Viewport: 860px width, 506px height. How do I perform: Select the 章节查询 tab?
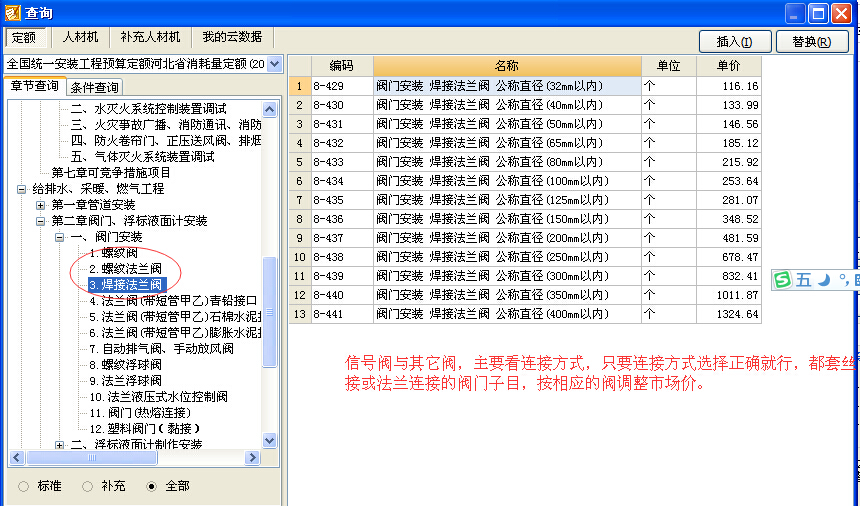tap(35, 86)
